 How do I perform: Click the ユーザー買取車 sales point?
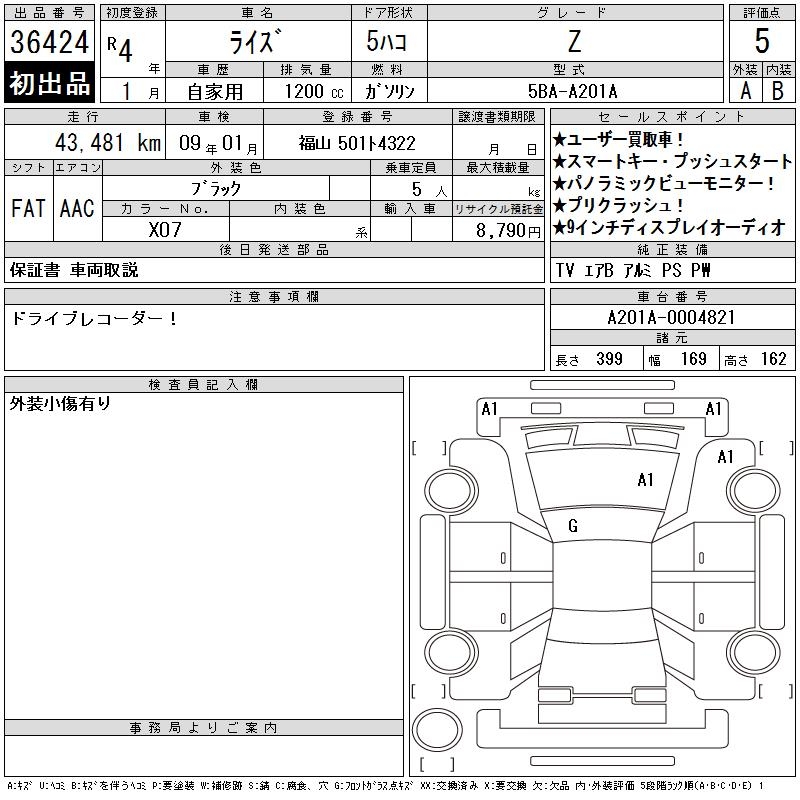click(618, 139)
